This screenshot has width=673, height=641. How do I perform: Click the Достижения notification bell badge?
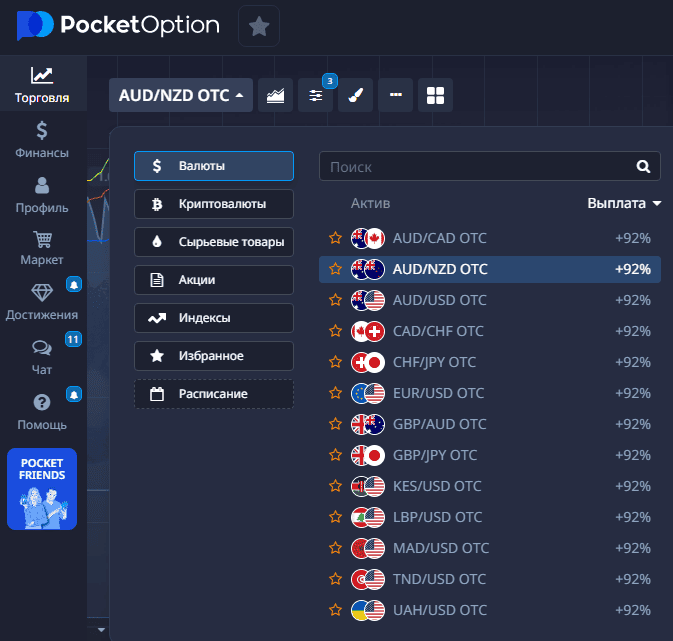(x=74, y=284)
